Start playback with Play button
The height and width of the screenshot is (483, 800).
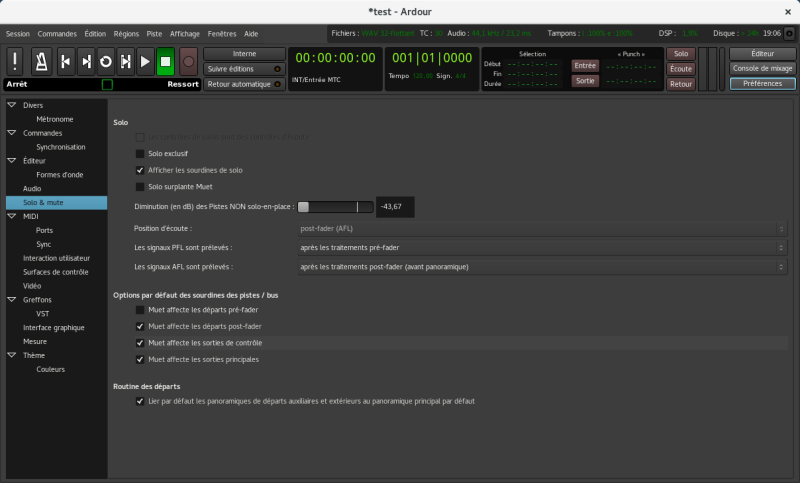pos(145,62)
